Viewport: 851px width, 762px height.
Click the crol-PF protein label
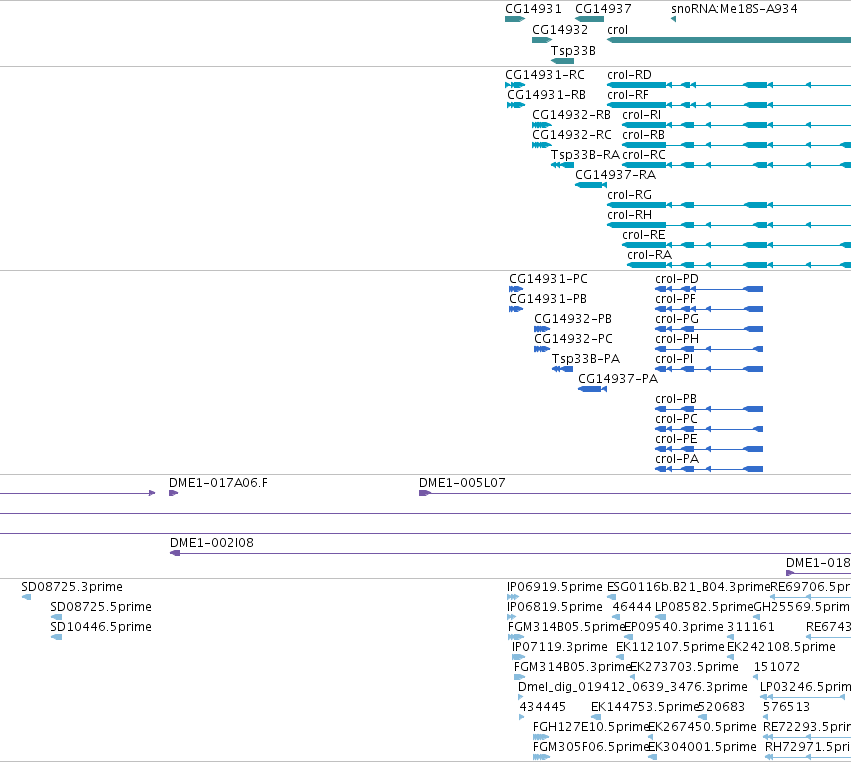675,299
